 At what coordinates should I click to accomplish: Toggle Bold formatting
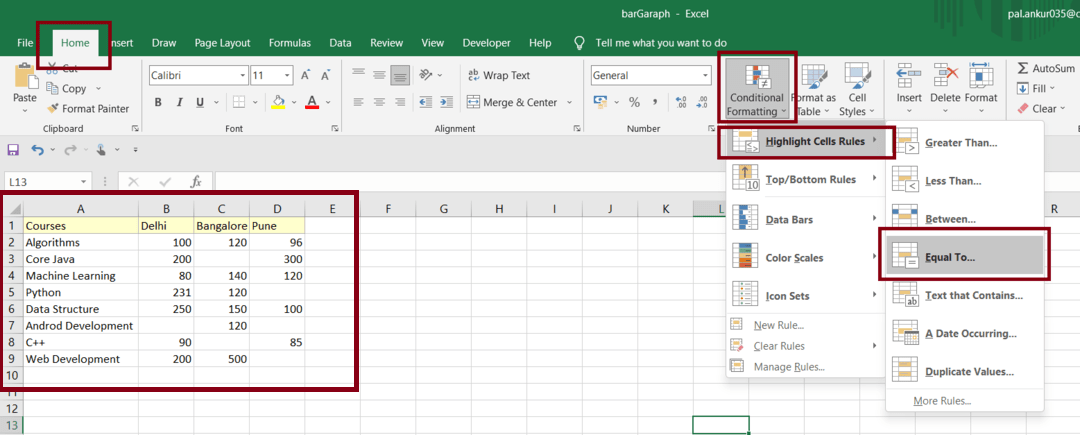tap(158, 103)
